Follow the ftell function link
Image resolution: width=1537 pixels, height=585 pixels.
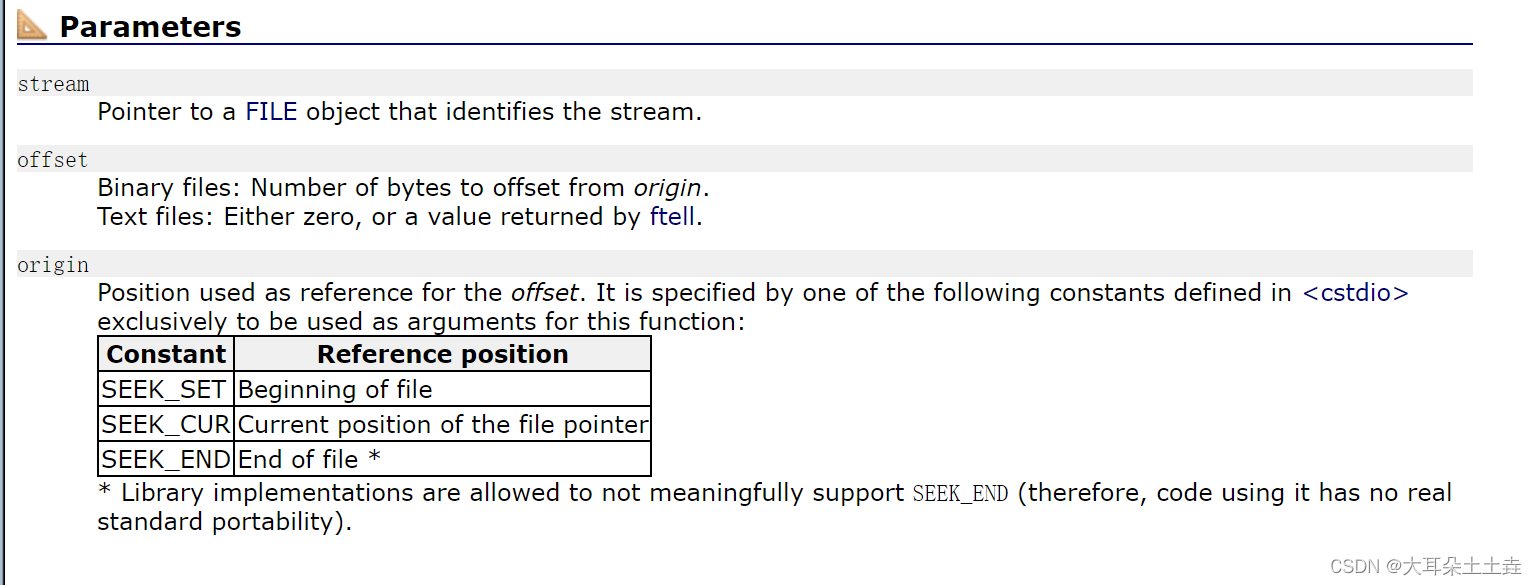click(x=672, y=217)
